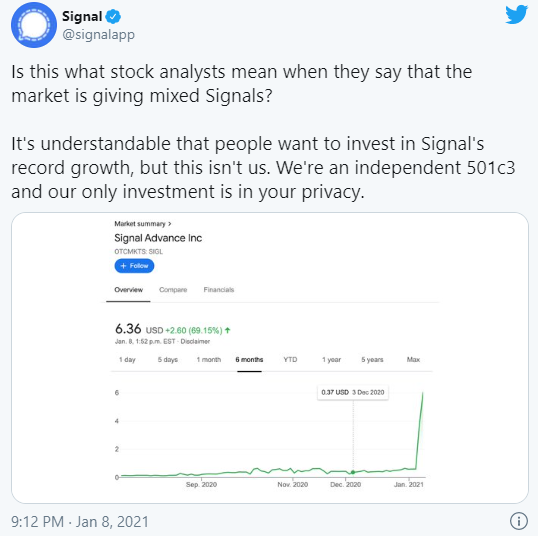Select the 5 days range
This screenshot has width=538, height=536.
[x=168, y=360]
